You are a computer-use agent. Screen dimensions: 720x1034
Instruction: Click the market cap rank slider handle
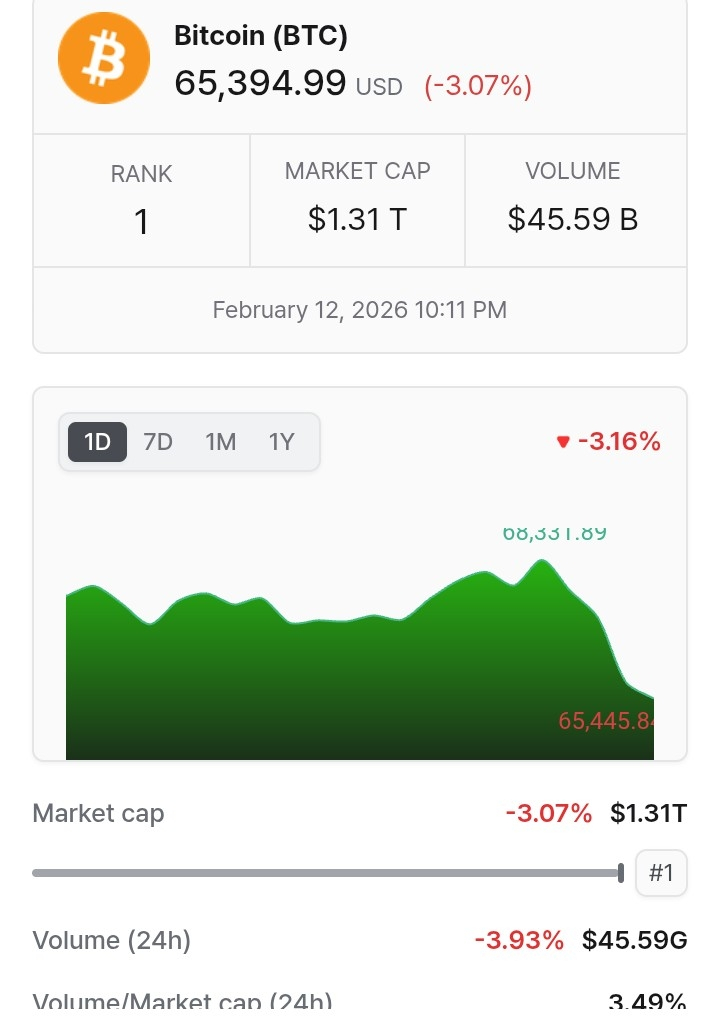coord(621,873)
